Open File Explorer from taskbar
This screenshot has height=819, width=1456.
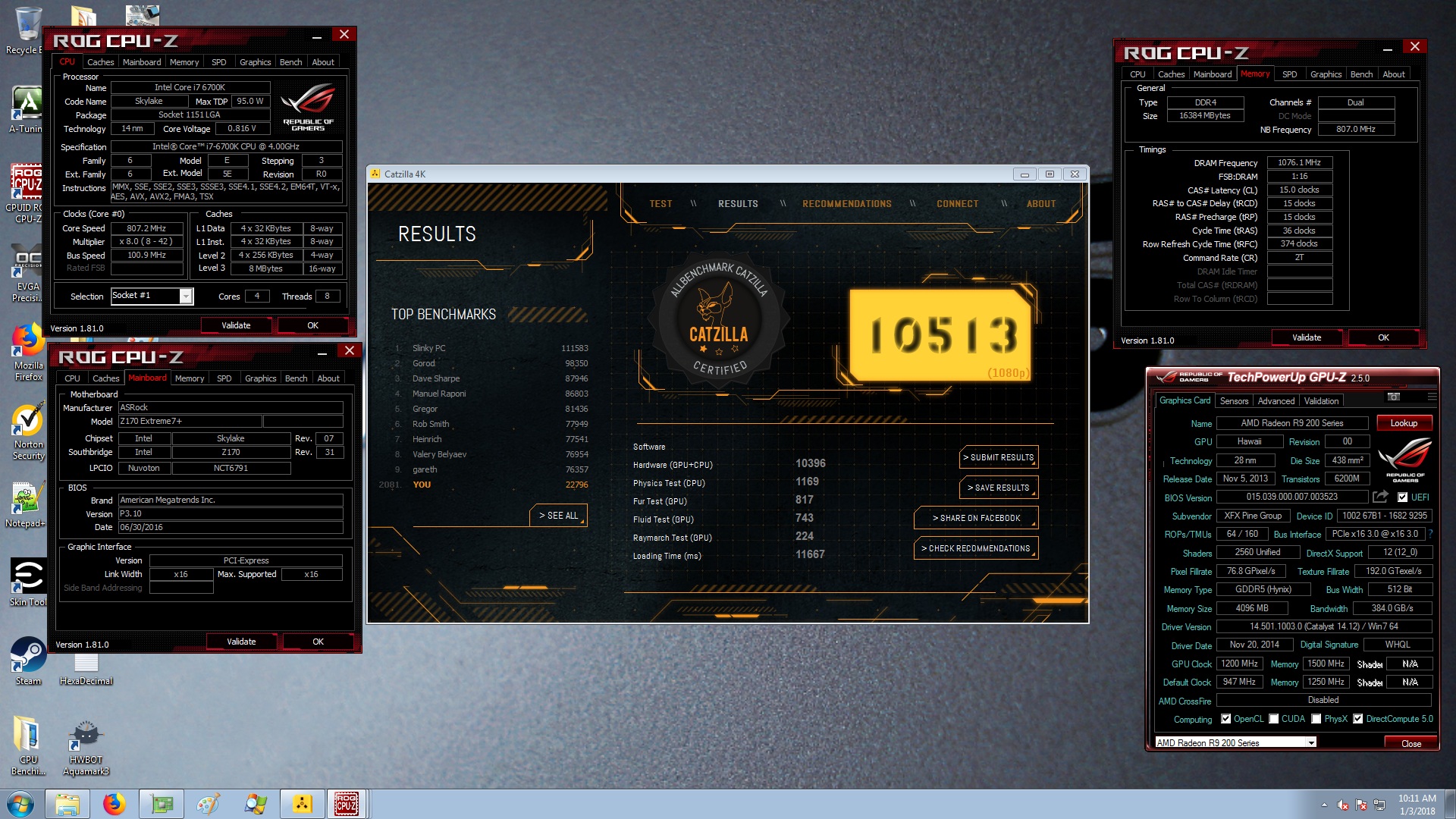(x=67, y=804)
